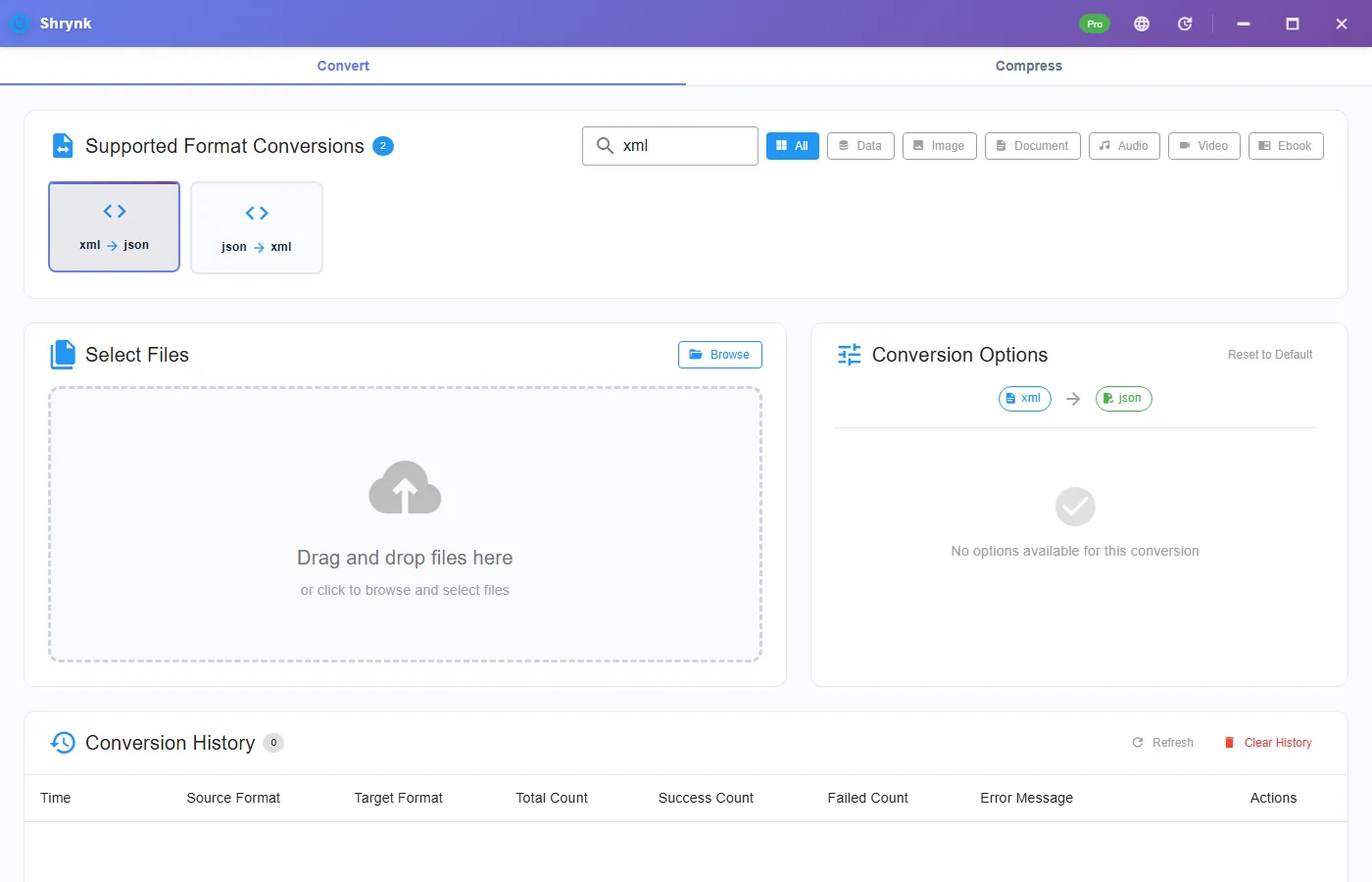Click the Supported Format Conversions file icon
The height and width of the screenshot is (882, 1372).
[63, 146]
